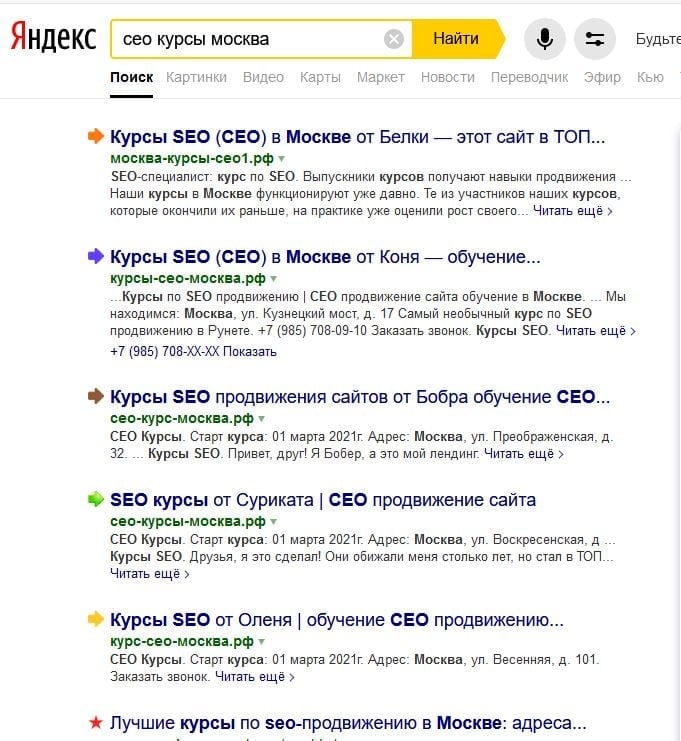Open the Переводчик tab
681x741 pixels.
(x=529, y=77)
